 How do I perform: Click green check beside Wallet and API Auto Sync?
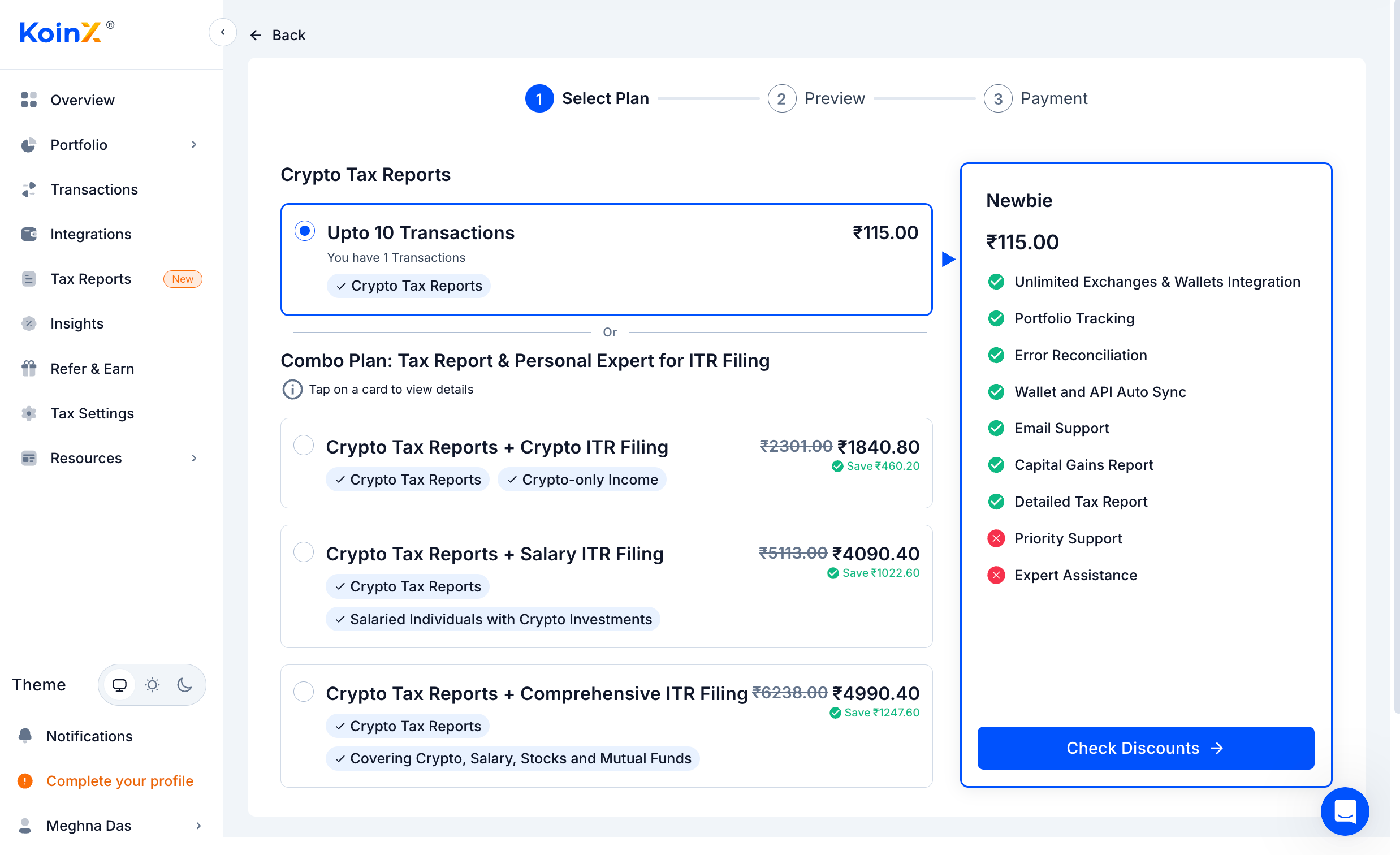(x=996, y=391)
